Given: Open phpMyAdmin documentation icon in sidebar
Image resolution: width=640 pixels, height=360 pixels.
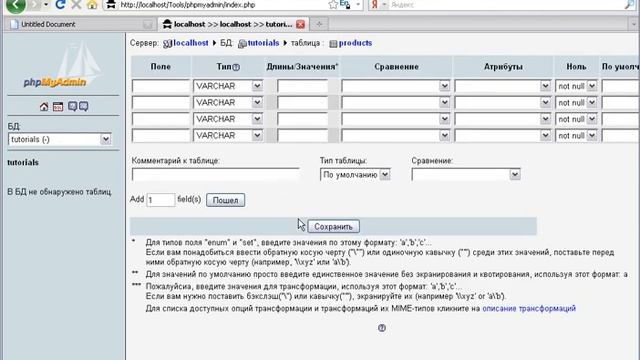Looking at the screenshot, I should (72, 107).
